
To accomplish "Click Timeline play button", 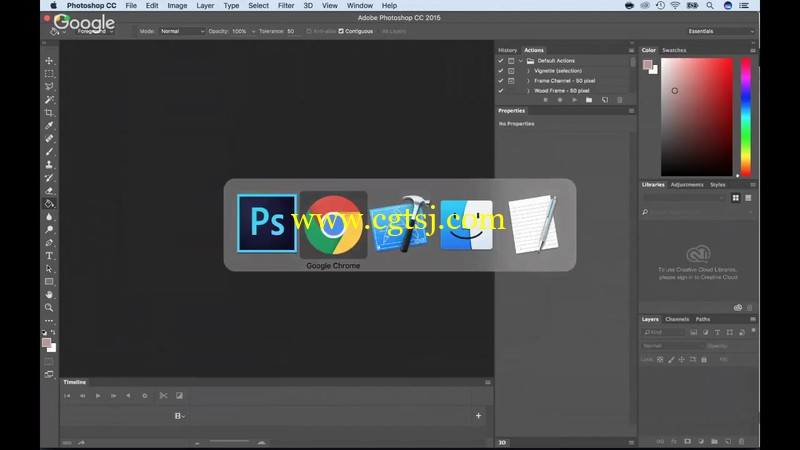I will pos(98,395).
